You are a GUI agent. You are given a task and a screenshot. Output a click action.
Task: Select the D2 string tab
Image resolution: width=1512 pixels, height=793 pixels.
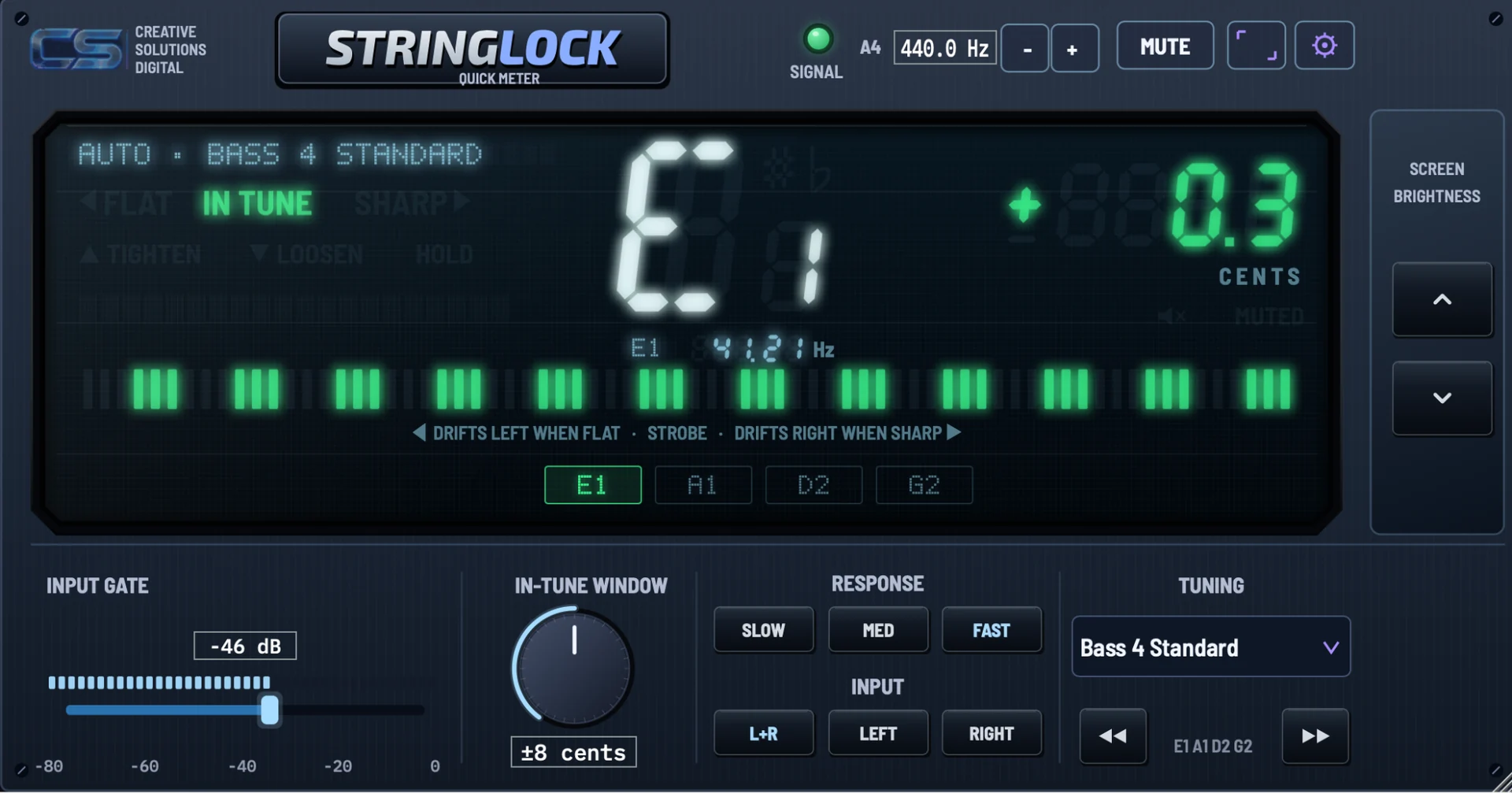[813, 485]
